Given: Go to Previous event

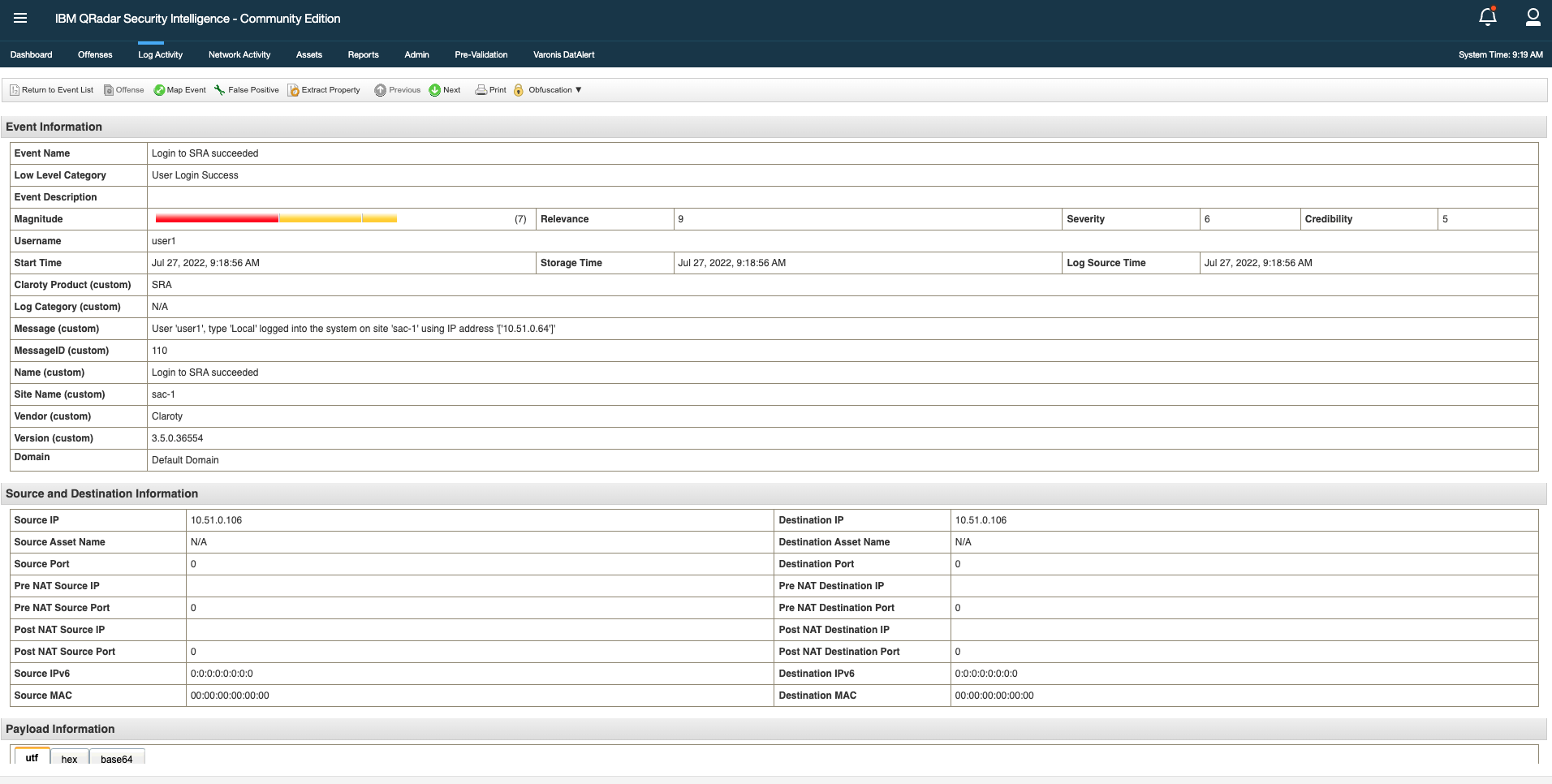Looking at the screenshot, I should pyautogui.click(x=398, y=90).
